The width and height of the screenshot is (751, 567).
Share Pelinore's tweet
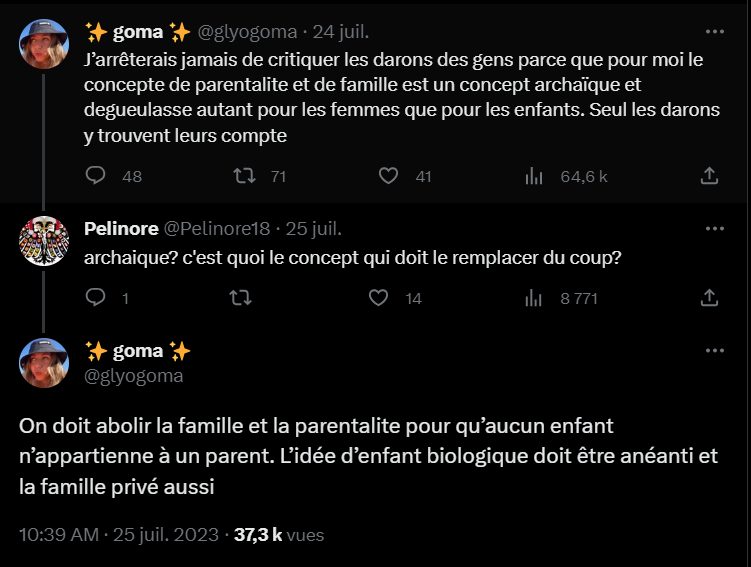pos(708,297)
